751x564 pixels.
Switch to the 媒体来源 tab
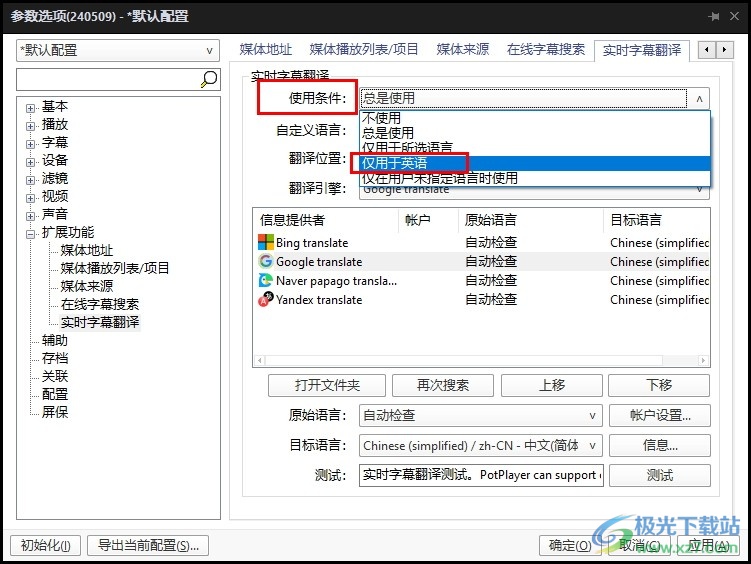tap(463, 49)
